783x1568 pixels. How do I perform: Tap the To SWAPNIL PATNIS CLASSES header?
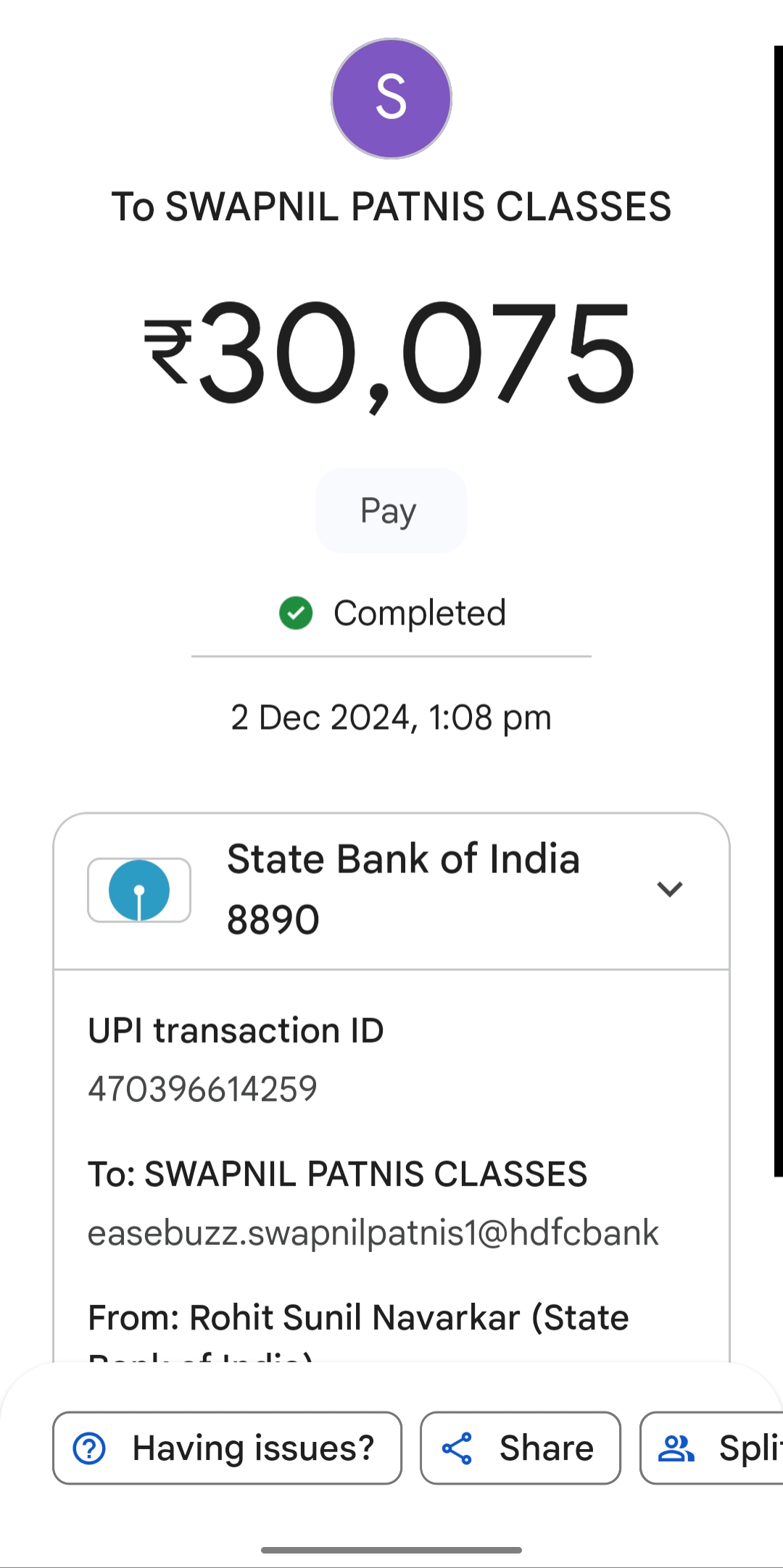[391, 207]
